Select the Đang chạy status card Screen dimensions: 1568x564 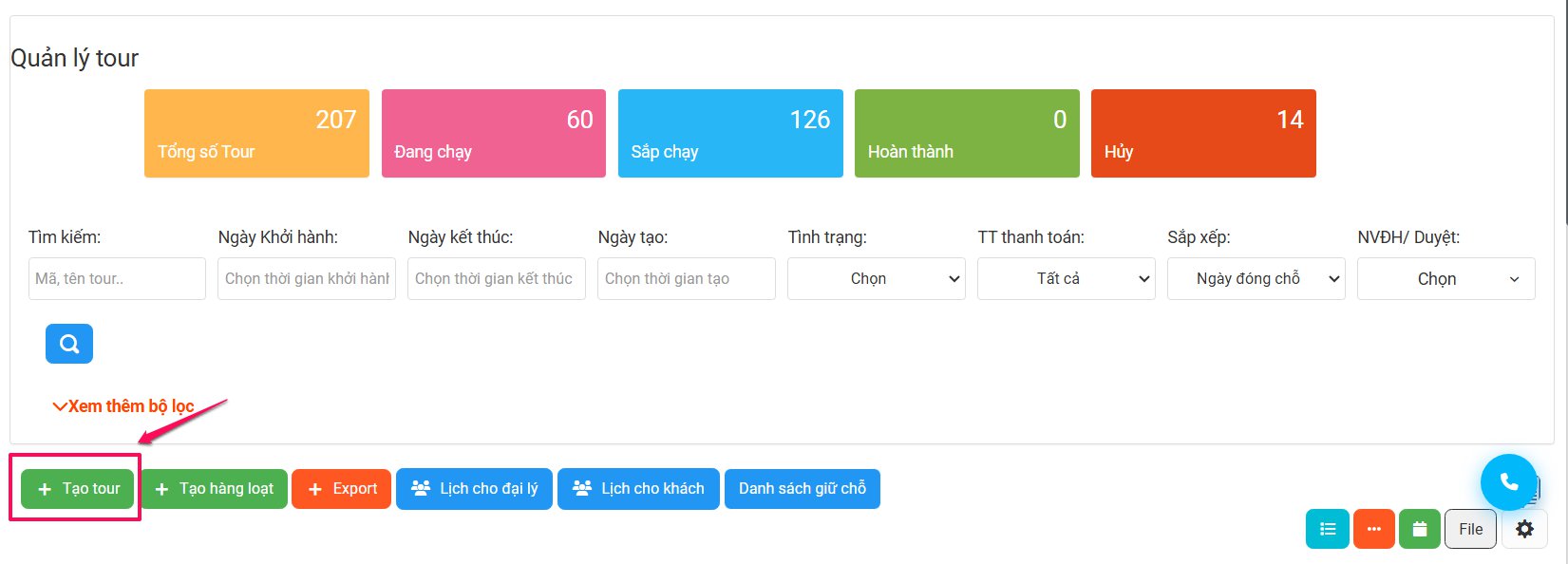(x=494, y=133)
